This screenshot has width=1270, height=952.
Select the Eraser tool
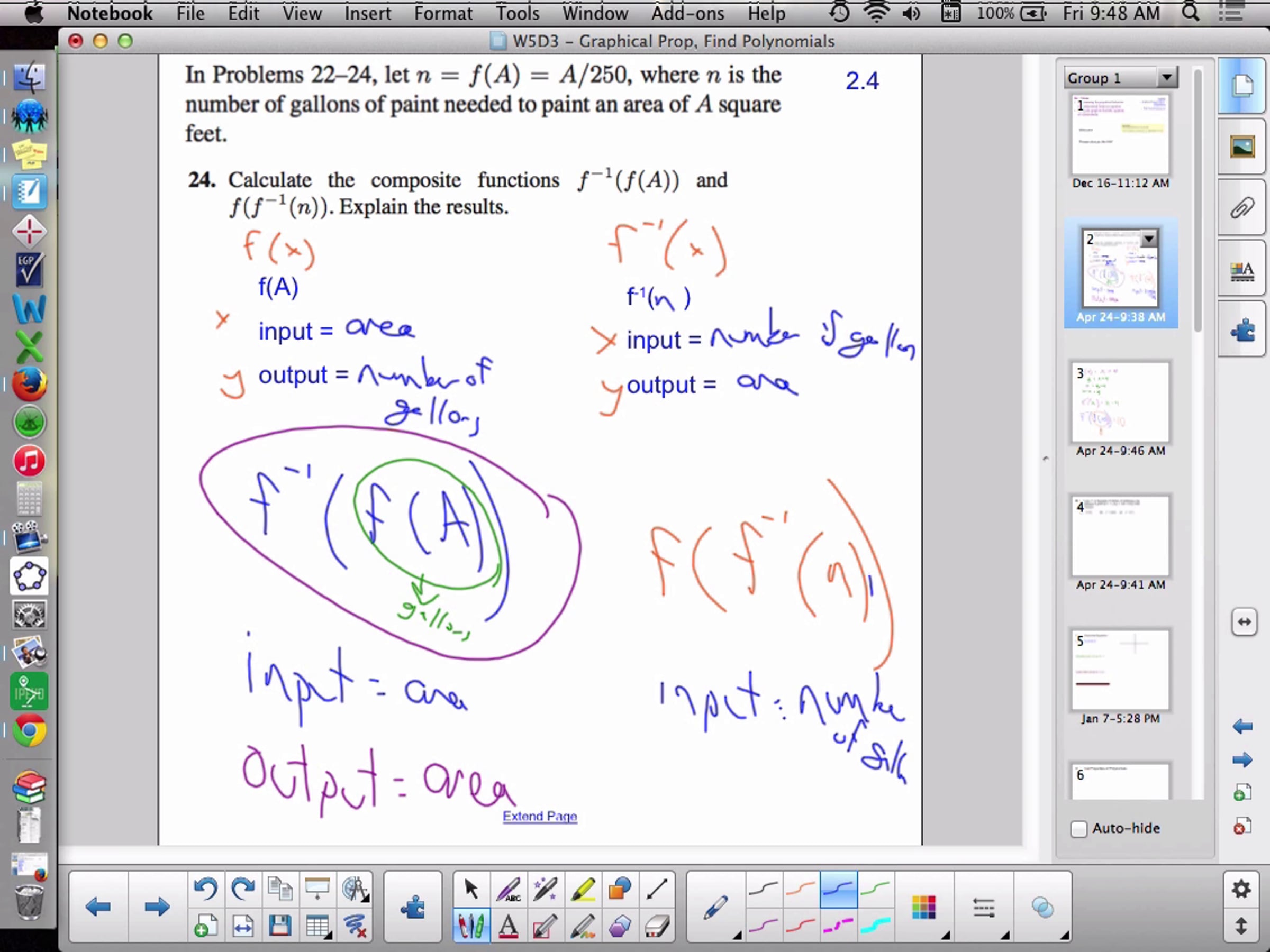(657, 925)
